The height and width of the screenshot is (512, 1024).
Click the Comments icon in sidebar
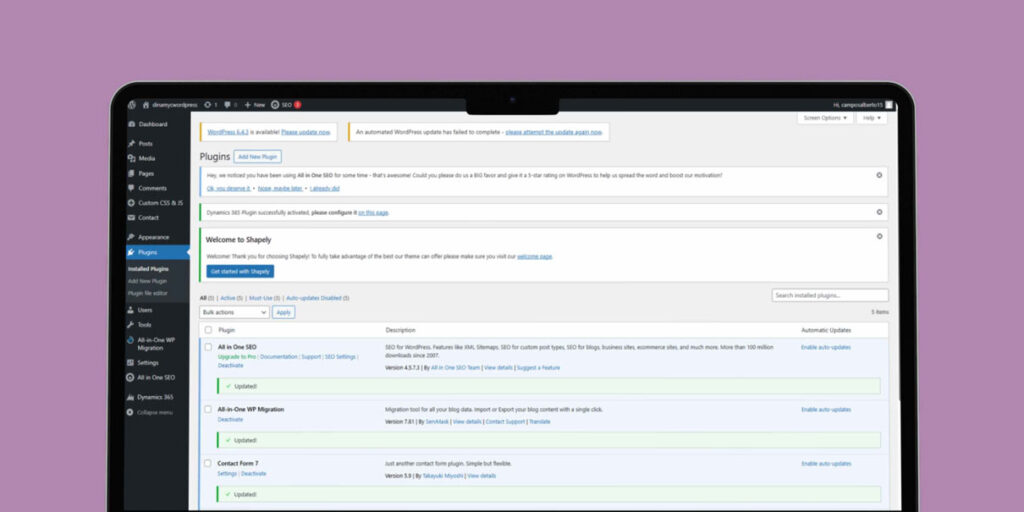click(132, 188)
